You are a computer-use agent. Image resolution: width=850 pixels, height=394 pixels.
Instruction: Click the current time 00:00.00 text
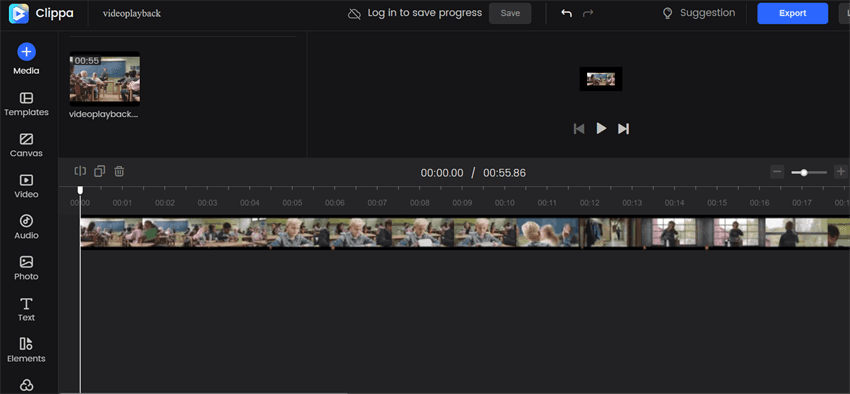(x=442, y=173)
